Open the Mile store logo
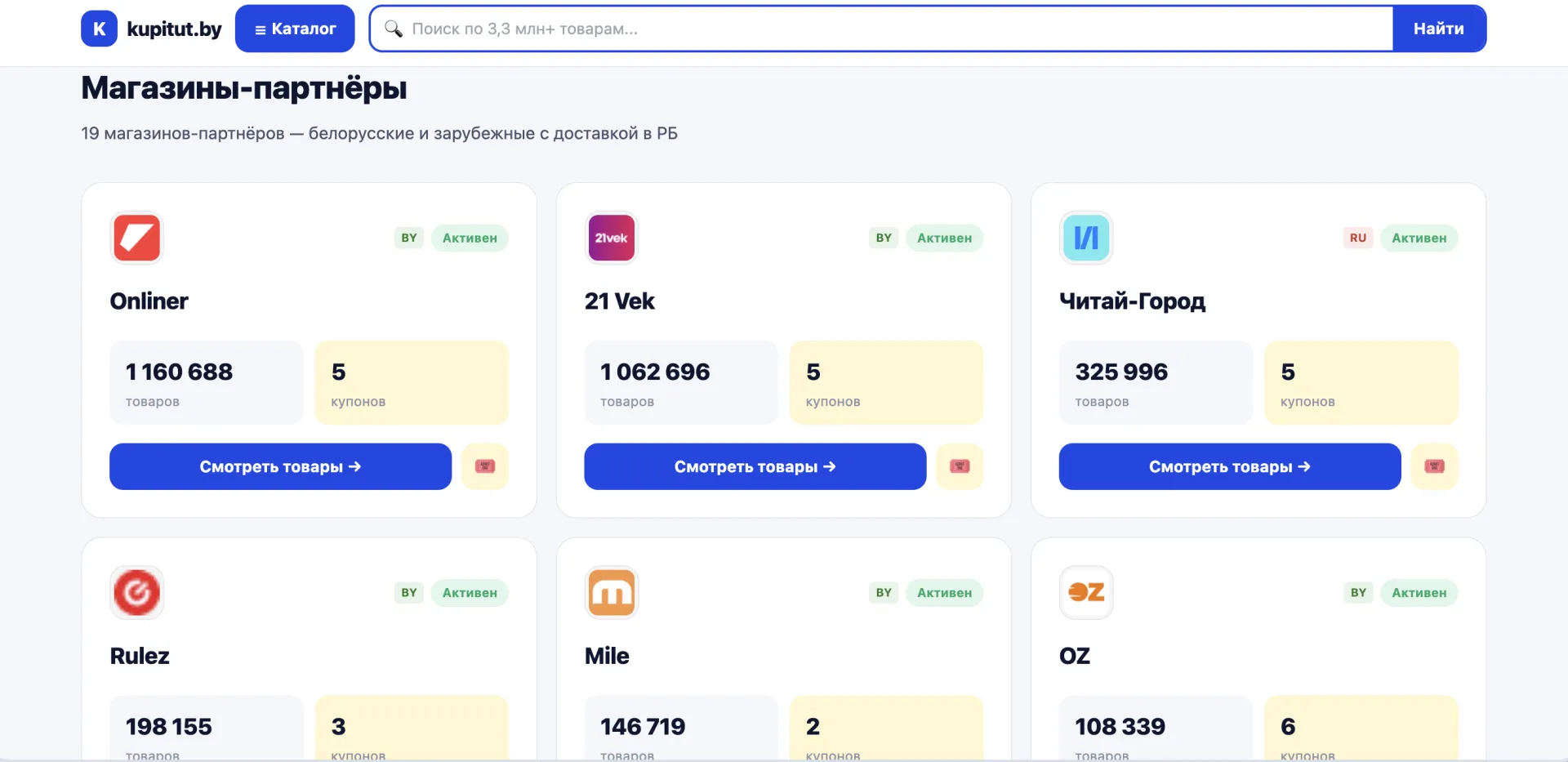Screen dimensions: 1568x762 pyautogui.click(x=611, y=592)
